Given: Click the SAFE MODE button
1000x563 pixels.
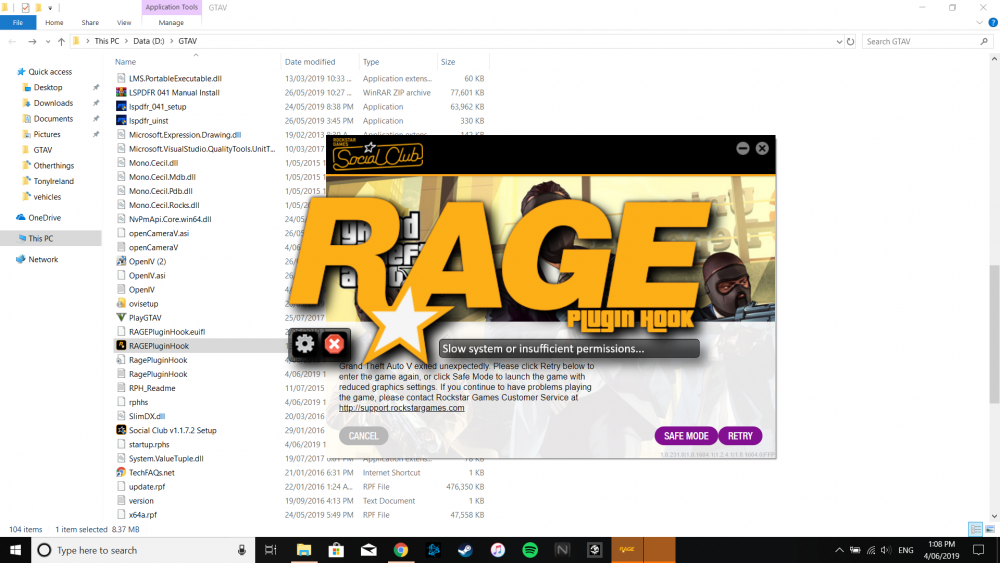Looking at the screenshot, I should 686,435.
